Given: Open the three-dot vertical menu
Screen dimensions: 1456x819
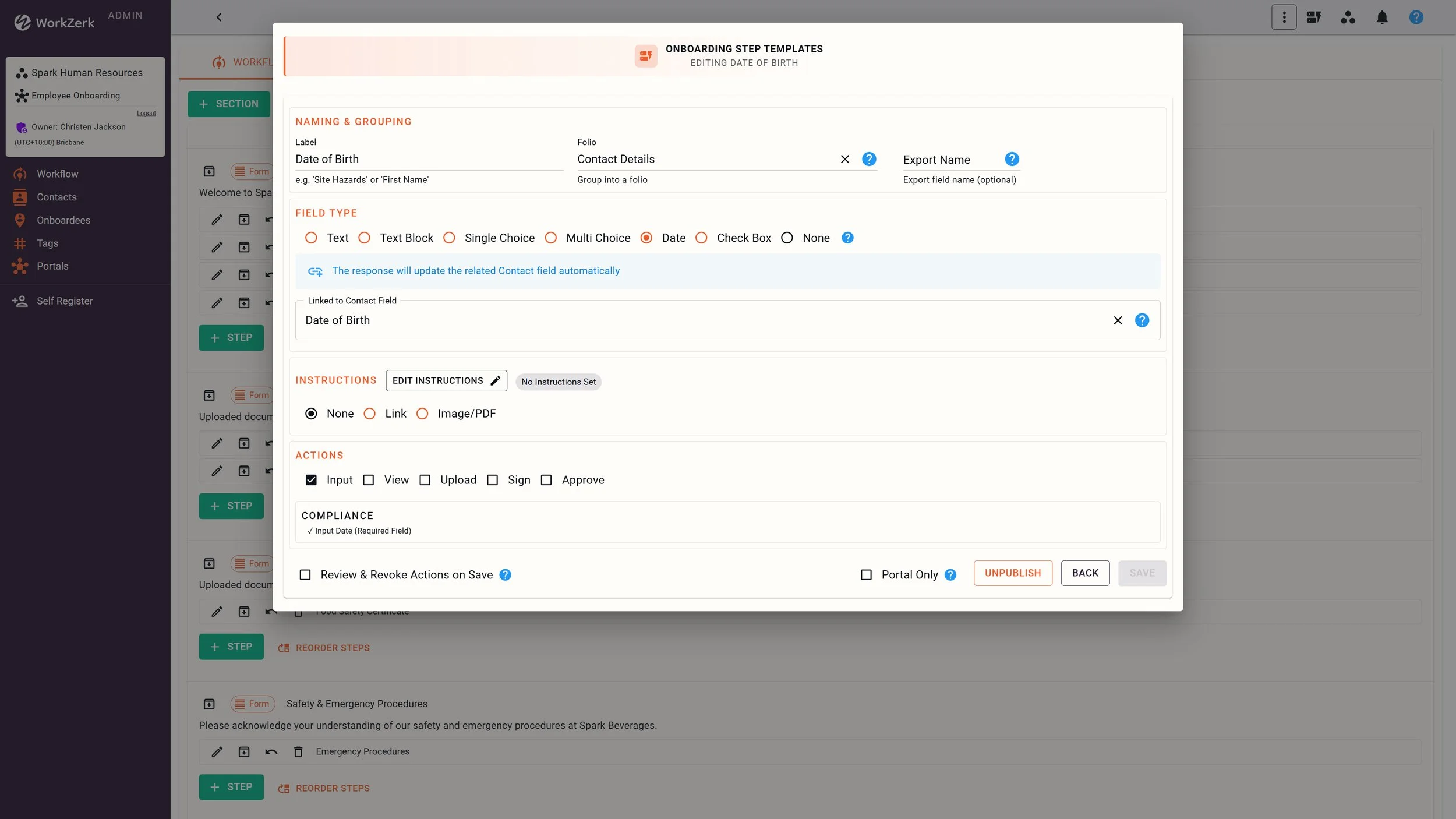Looking at the screenshot, I should tap(1284, 17).
